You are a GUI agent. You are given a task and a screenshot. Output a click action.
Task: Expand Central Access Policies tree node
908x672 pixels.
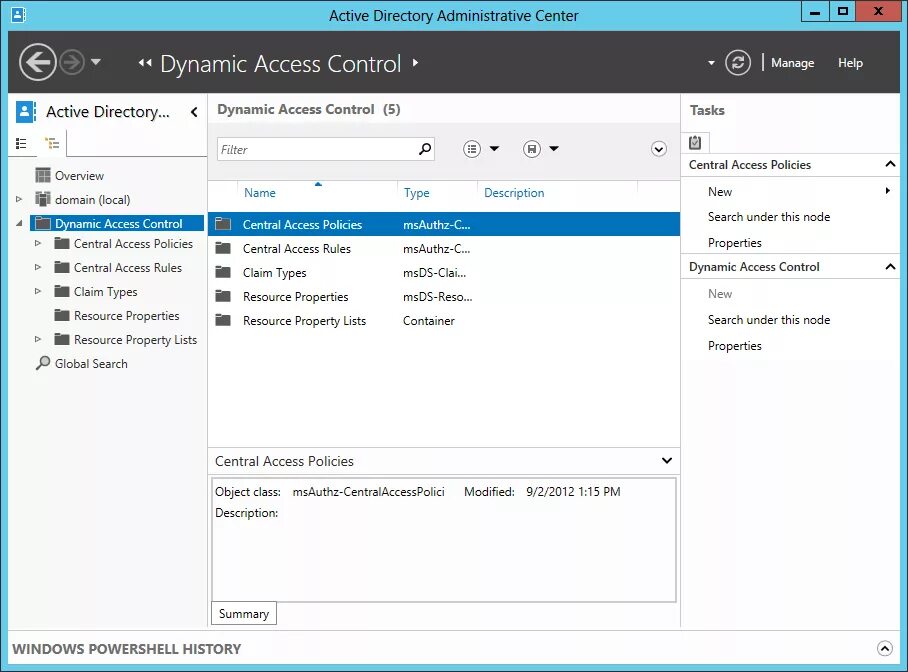38,243
